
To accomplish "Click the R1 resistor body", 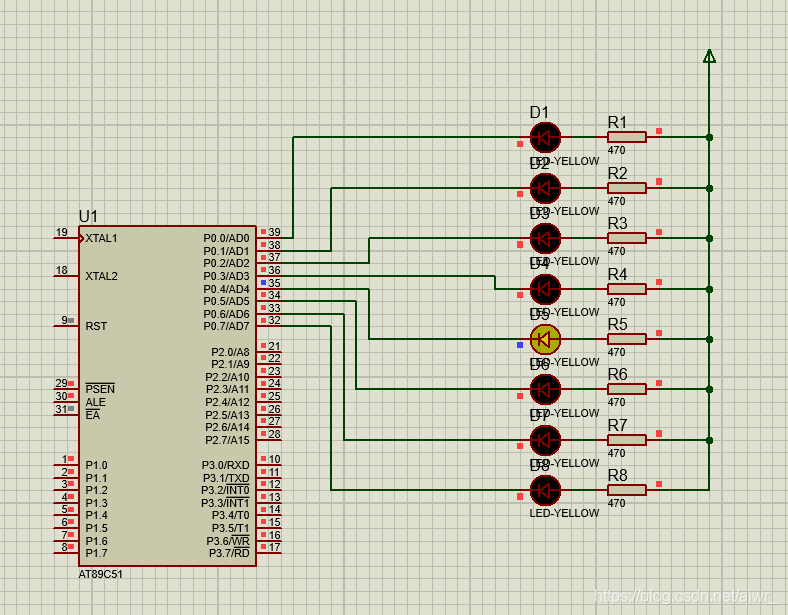I will pos(627,137).
